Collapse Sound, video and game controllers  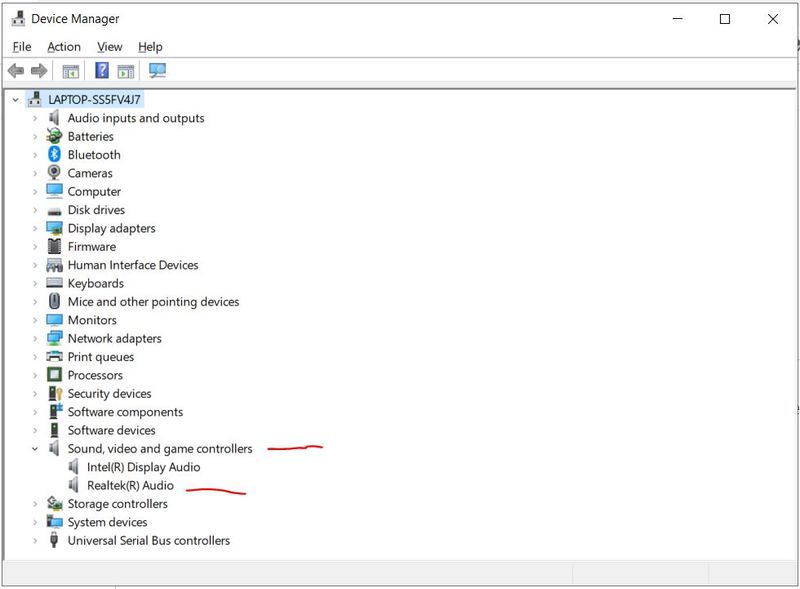tap(35, 449)
